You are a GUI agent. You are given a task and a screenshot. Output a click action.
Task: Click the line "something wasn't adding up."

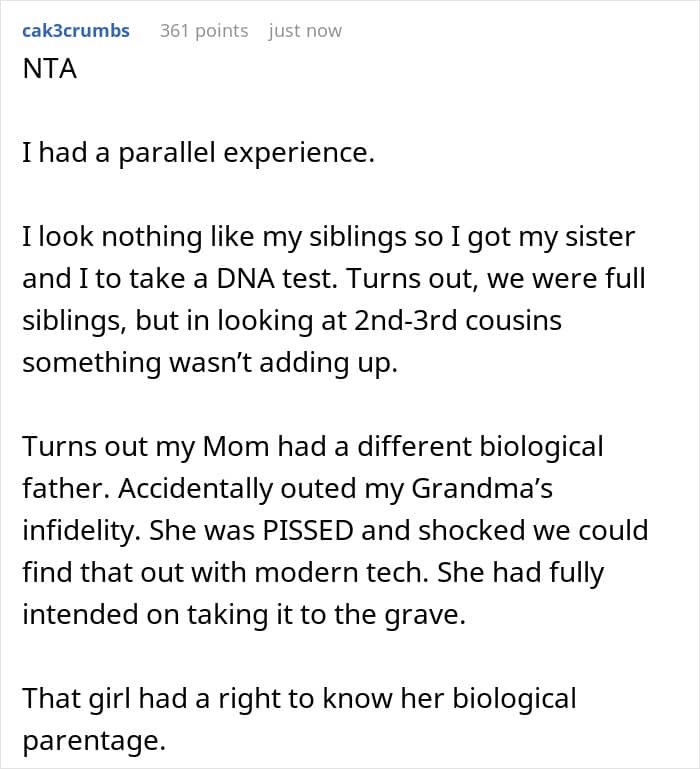[x=210, y=363]
